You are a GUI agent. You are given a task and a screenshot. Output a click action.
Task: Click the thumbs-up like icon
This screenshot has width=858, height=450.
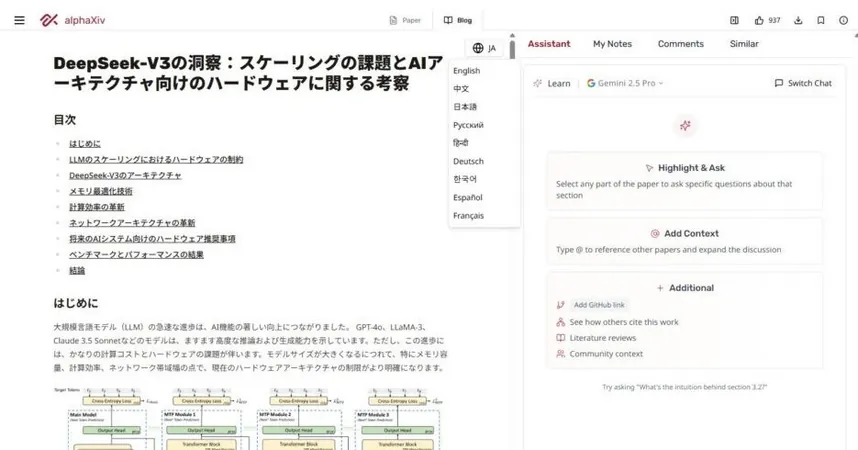click(x=759, y=20)
